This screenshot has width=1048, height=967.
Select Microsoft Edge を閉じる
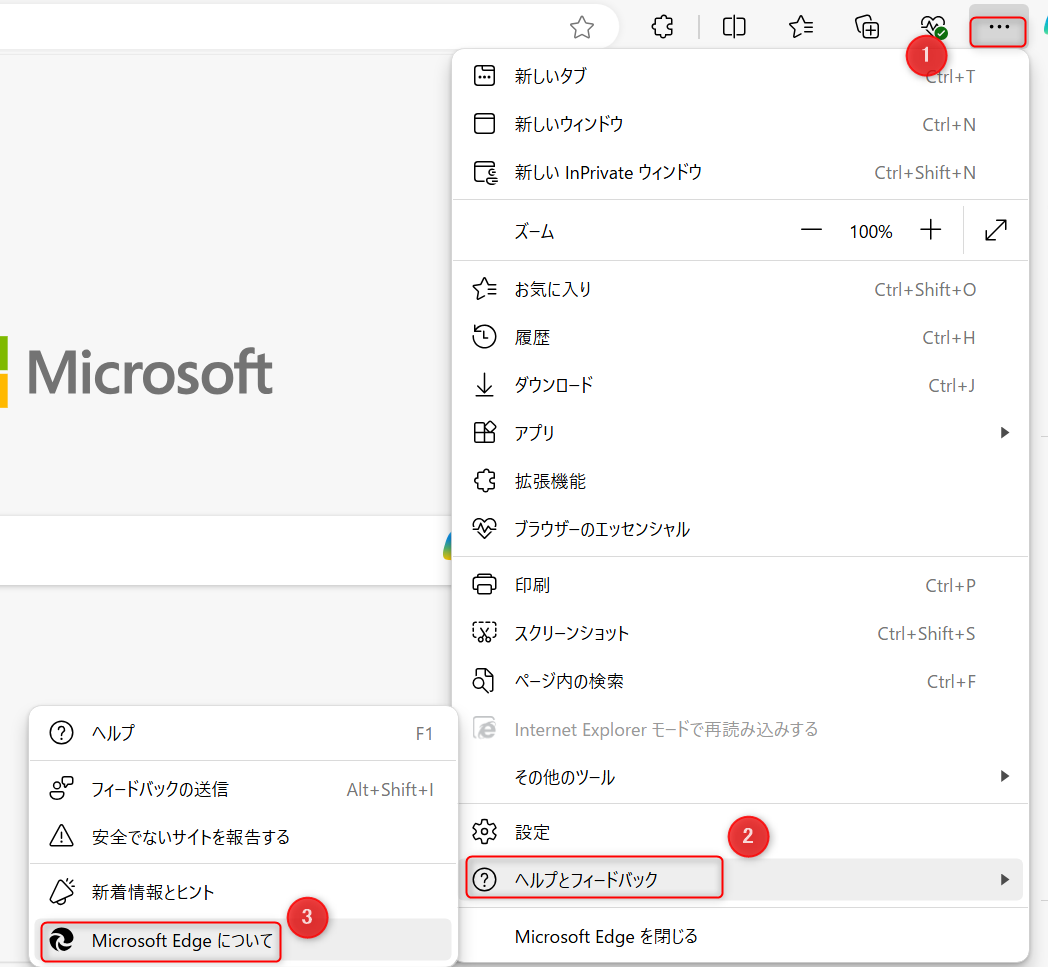[x=740, y=937]
